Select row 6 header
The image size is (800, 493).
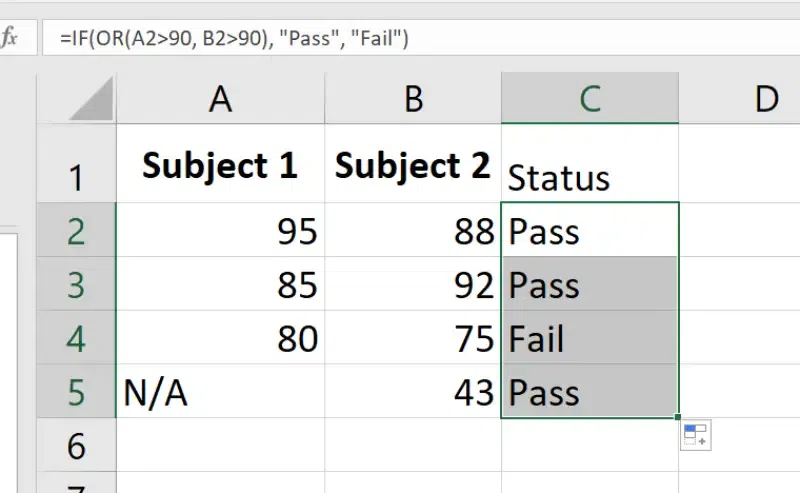pyautogui.click(x=76, y=445)
